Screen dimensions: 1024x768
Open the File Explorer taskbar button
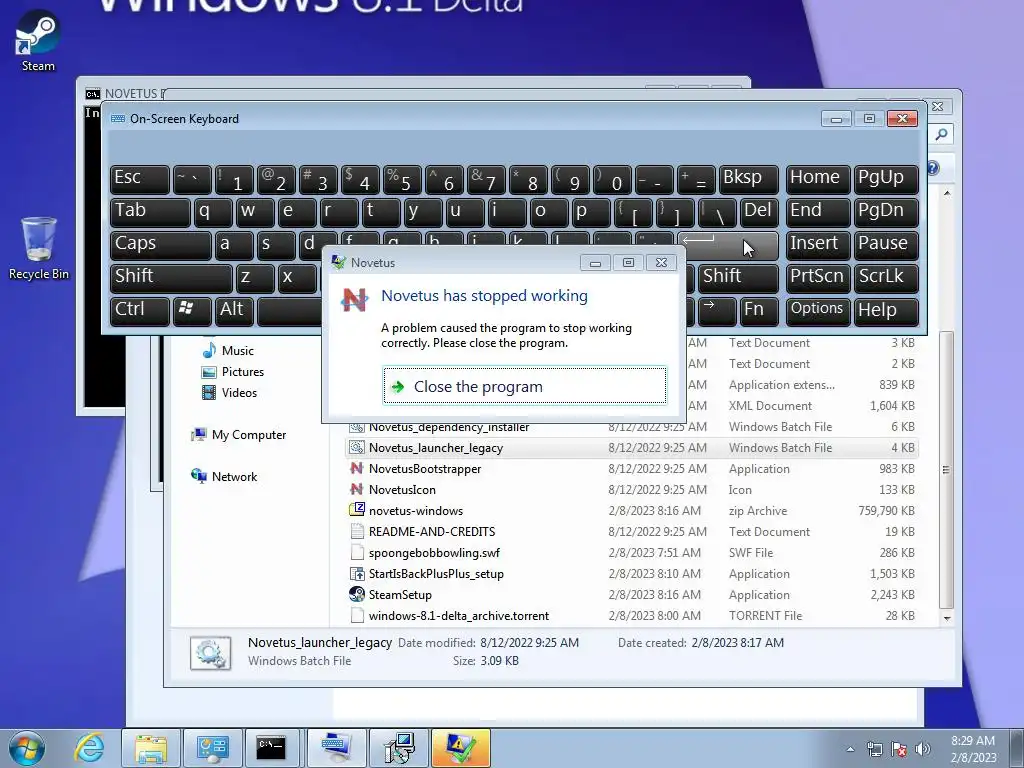[151, 748]
